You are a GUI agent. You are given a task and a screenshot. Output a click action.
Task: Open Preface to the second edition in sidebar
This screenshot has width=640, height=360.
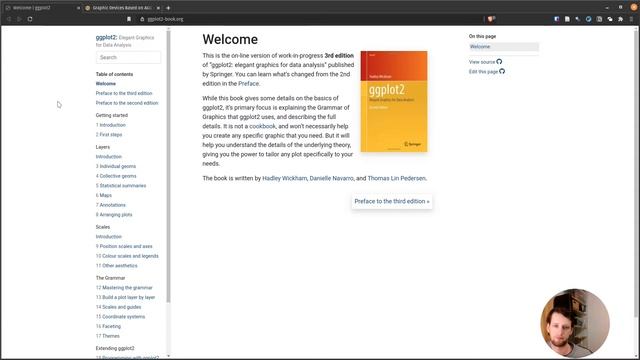(127, 103)
